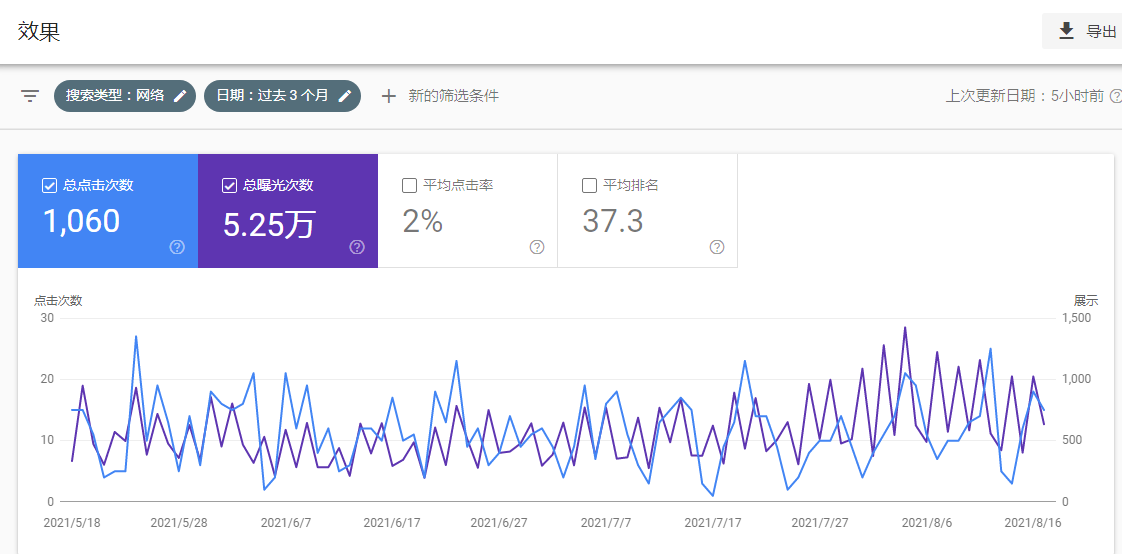Open help icon on 平均点击率 card

(537, 247)
